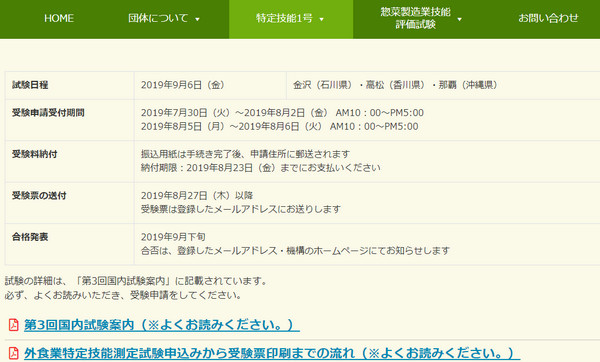Go to the HOME menu item
Image resolution: width=600 pixels, height=362 pixels.
click(x=59, y=18)
